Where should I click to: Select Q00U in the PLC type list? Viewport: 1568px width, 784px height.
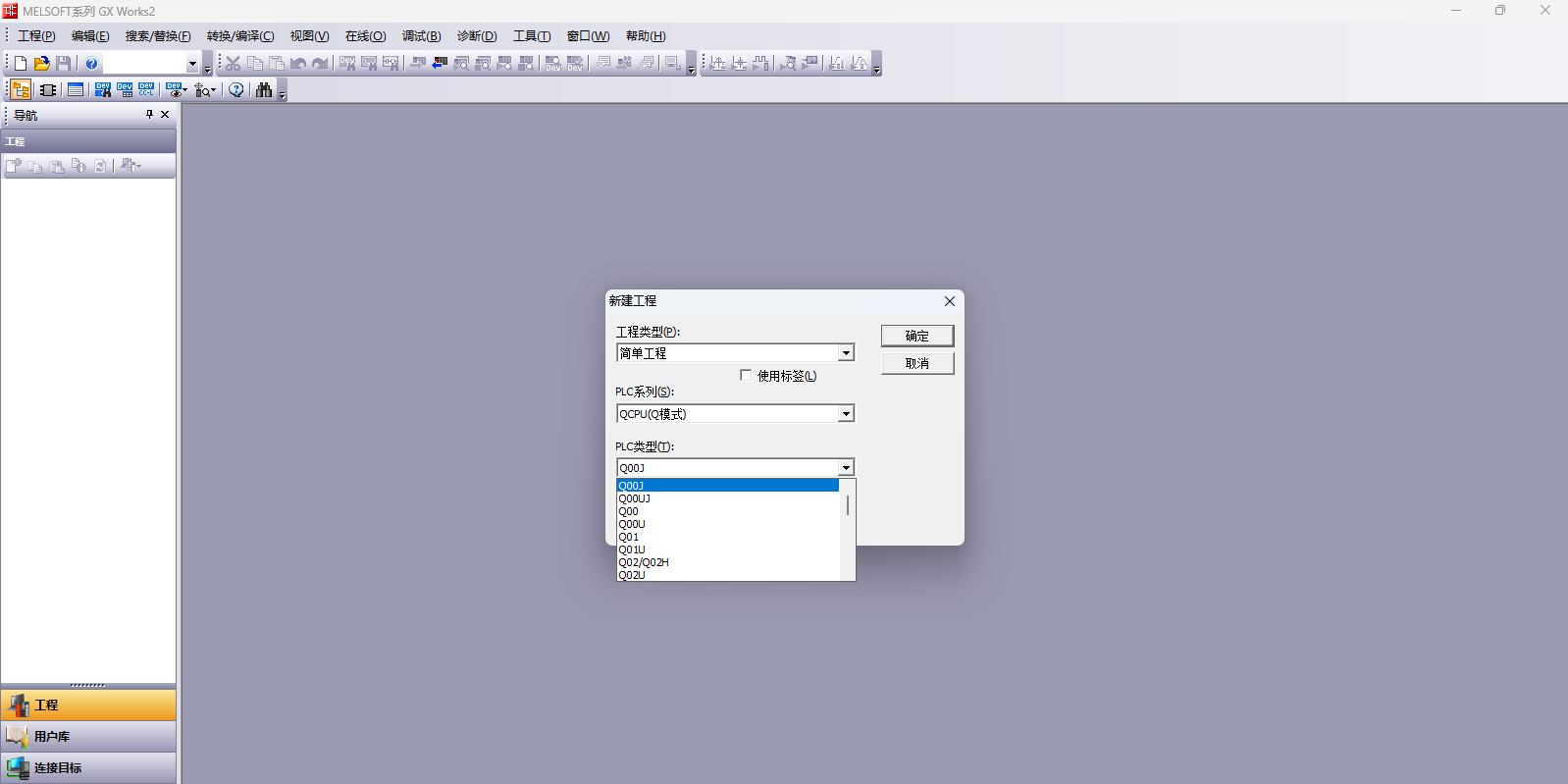pos(728,524)
